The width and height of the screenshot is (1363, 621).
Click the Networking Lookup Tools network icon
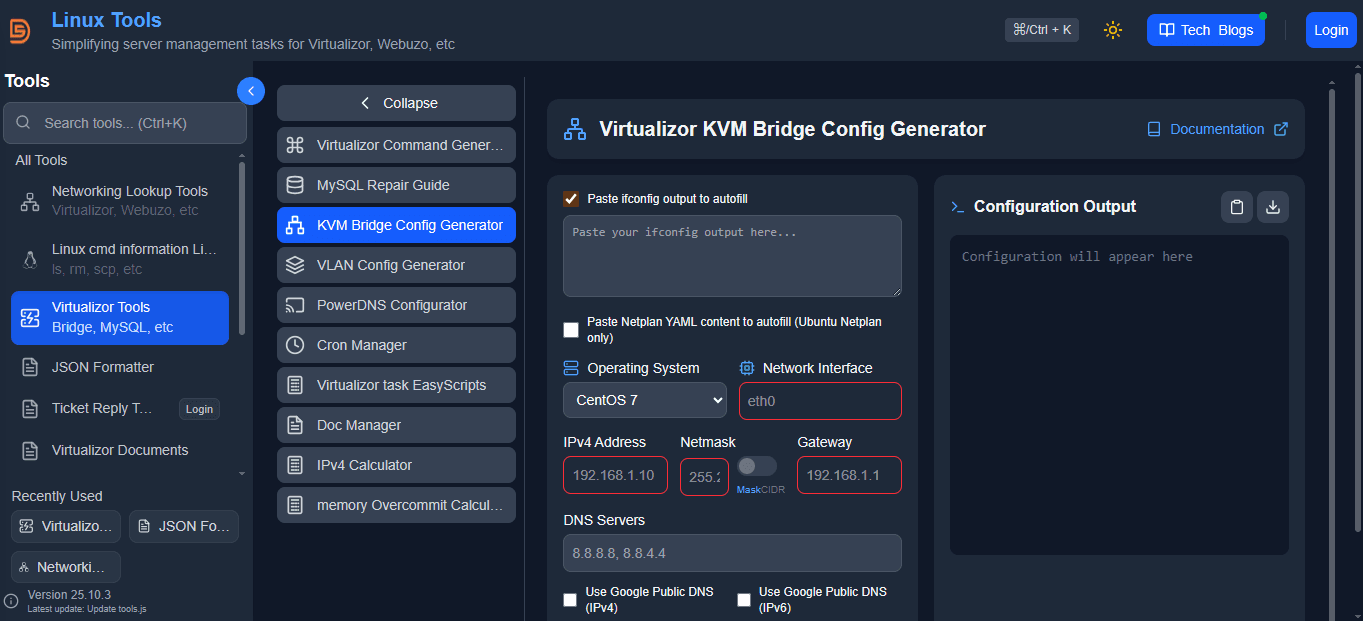30,201
